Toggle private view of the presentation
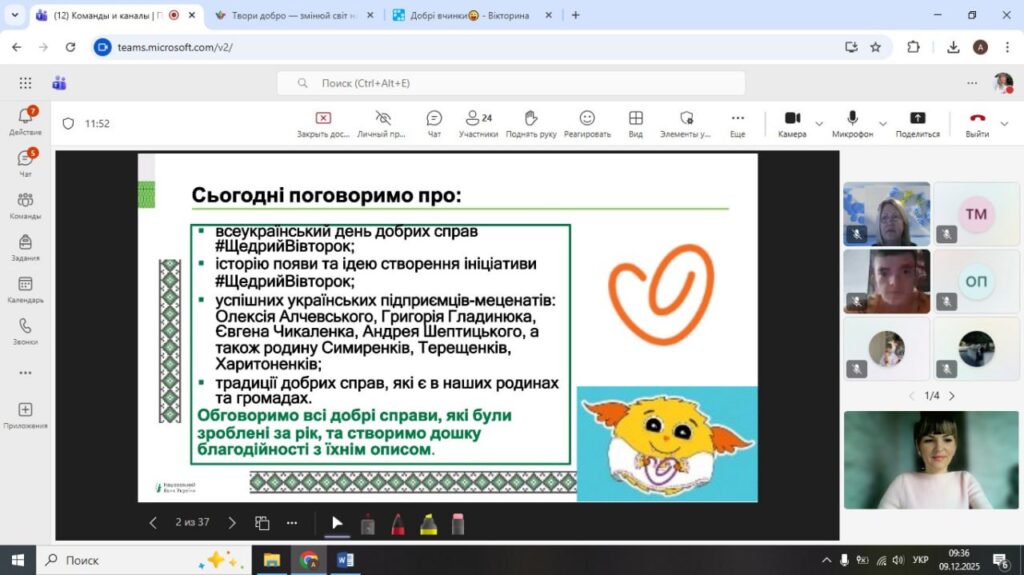Viewport: 1024px width, 575px height. click(382, 123)
